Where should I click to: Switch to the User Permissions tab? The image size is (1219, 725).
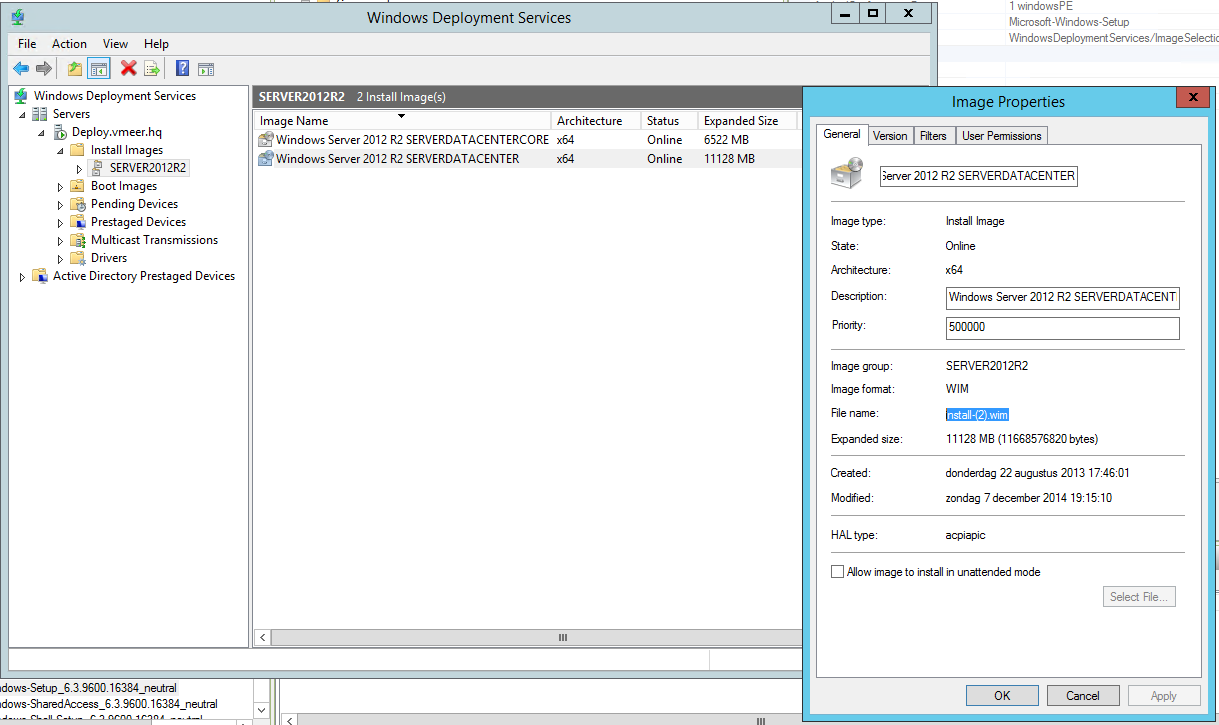[x=1001, y=136]
